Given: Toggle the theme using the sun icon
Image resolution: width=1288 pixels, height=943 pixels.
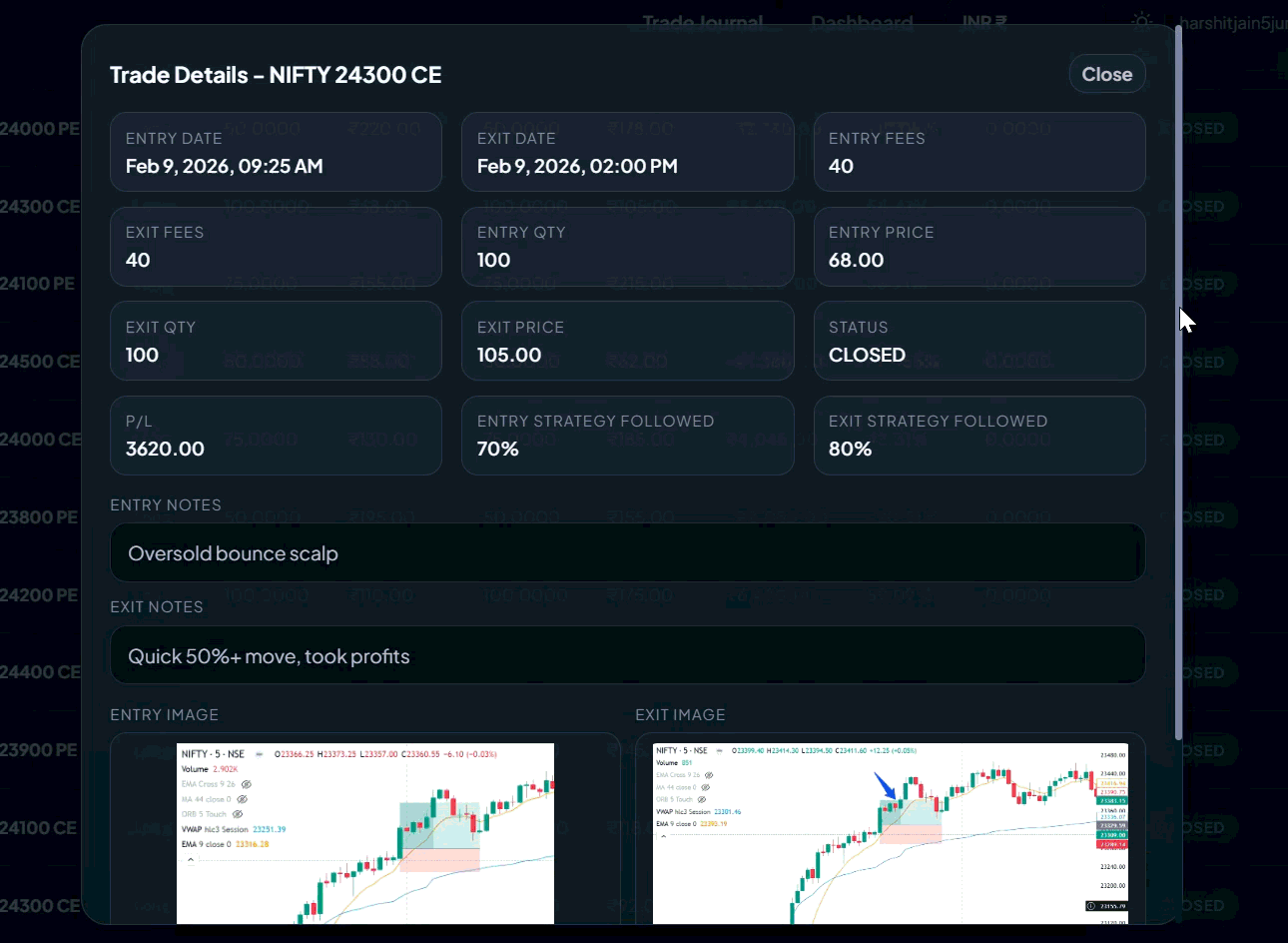Looking at the screenshot, I should (1142, 22).
